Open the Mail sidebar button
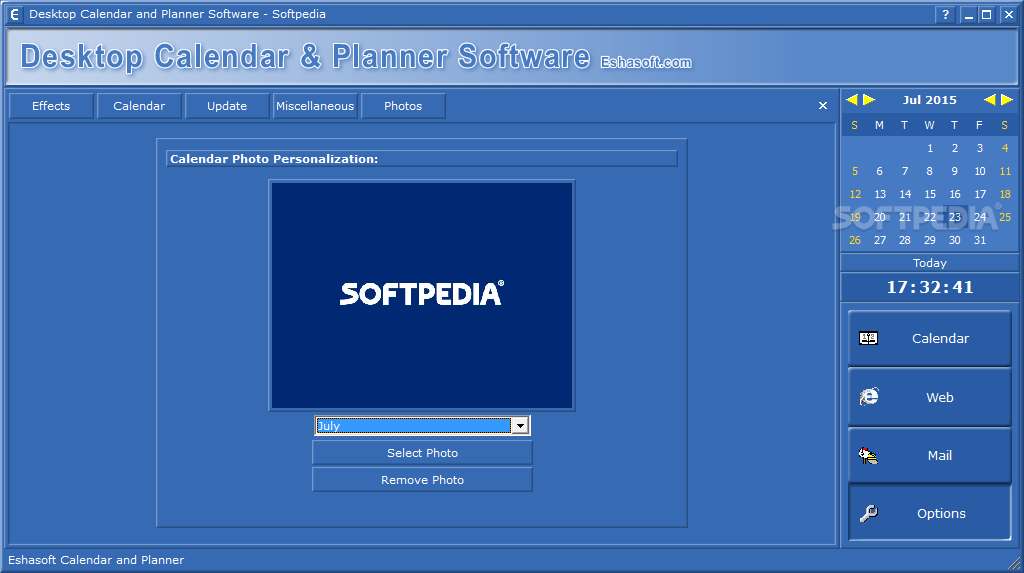The width and height of the screenshot is (1024, 573). (929, 455)
